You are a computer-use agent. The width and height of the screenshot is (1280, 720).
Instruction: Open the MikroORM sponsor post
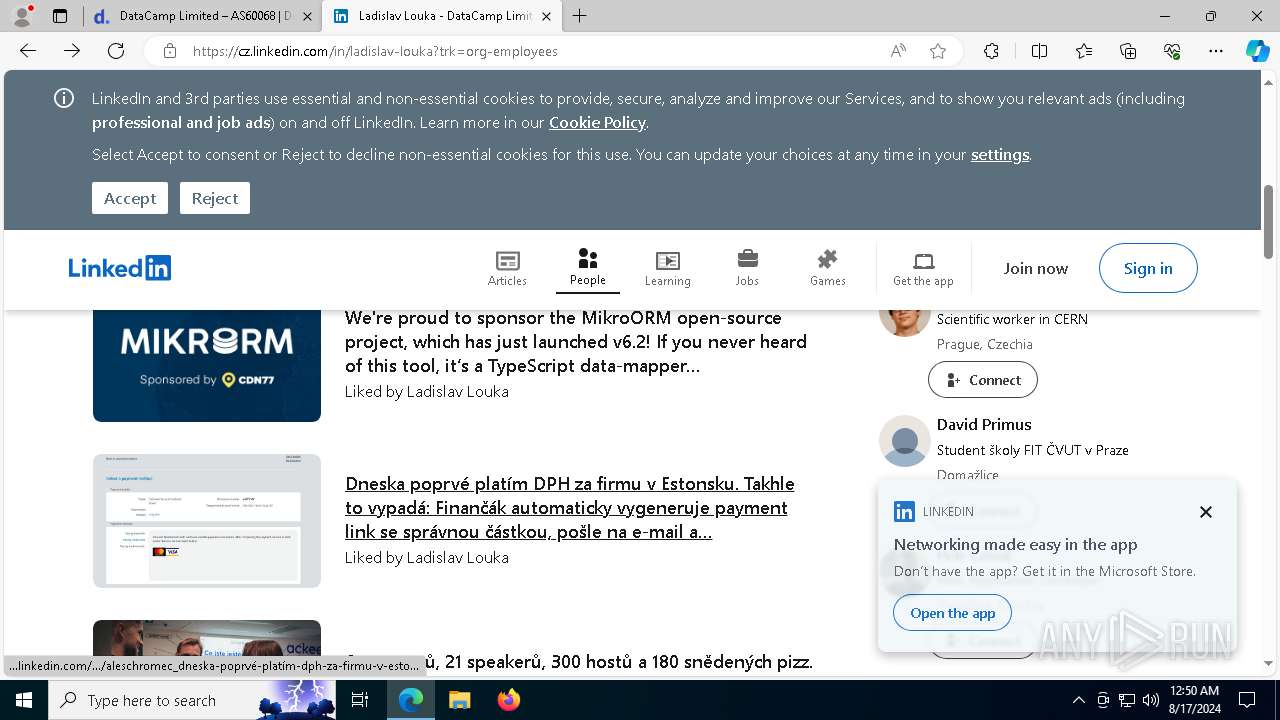(x=576, y=341)
